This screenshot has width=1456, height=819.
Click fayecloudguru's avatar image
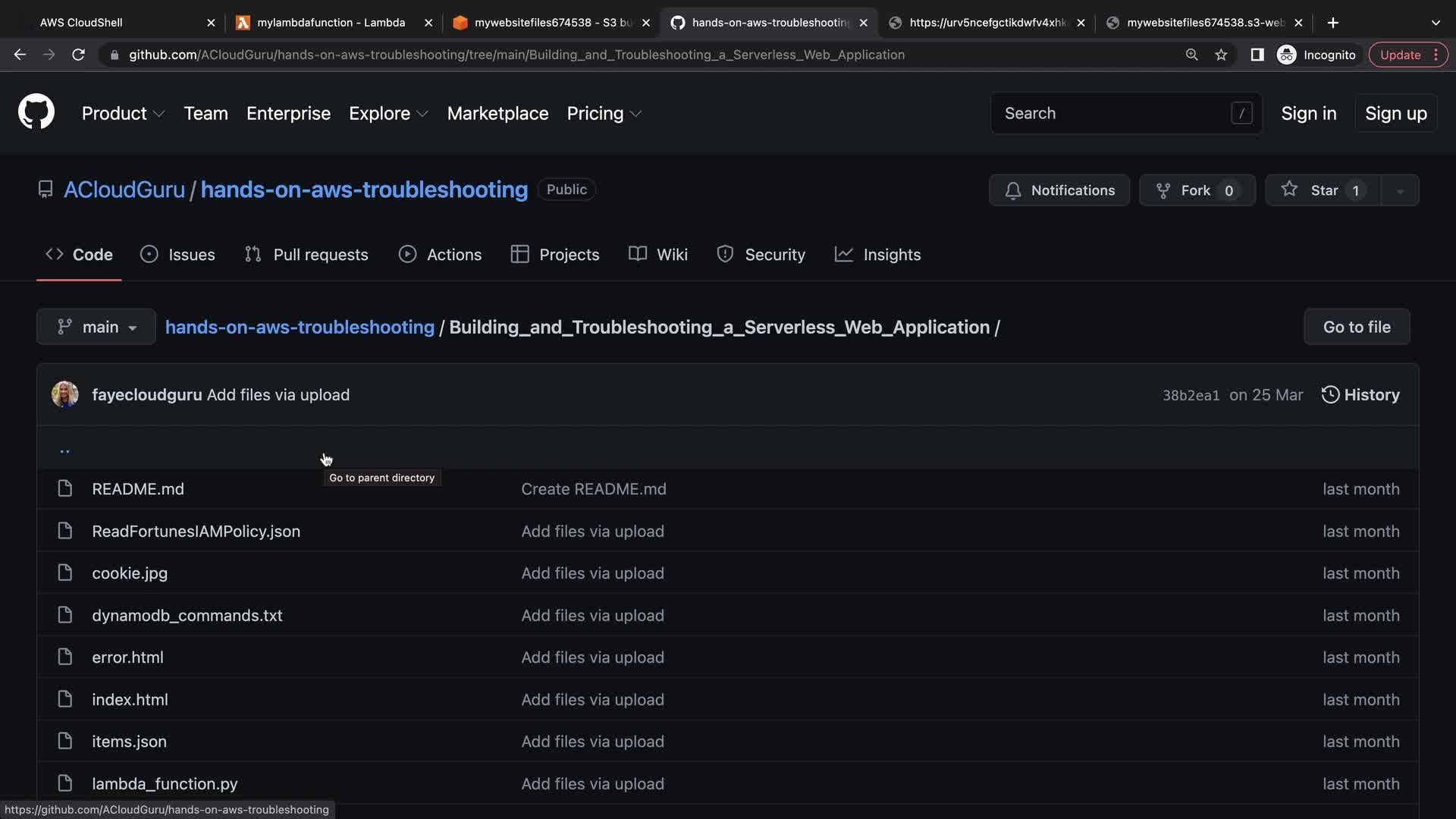[x=65, y=395]
